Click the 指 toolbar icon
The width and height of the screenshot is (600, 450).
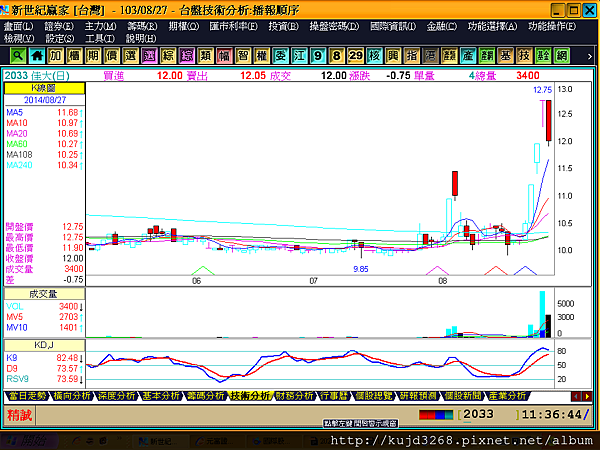[412, 56]
